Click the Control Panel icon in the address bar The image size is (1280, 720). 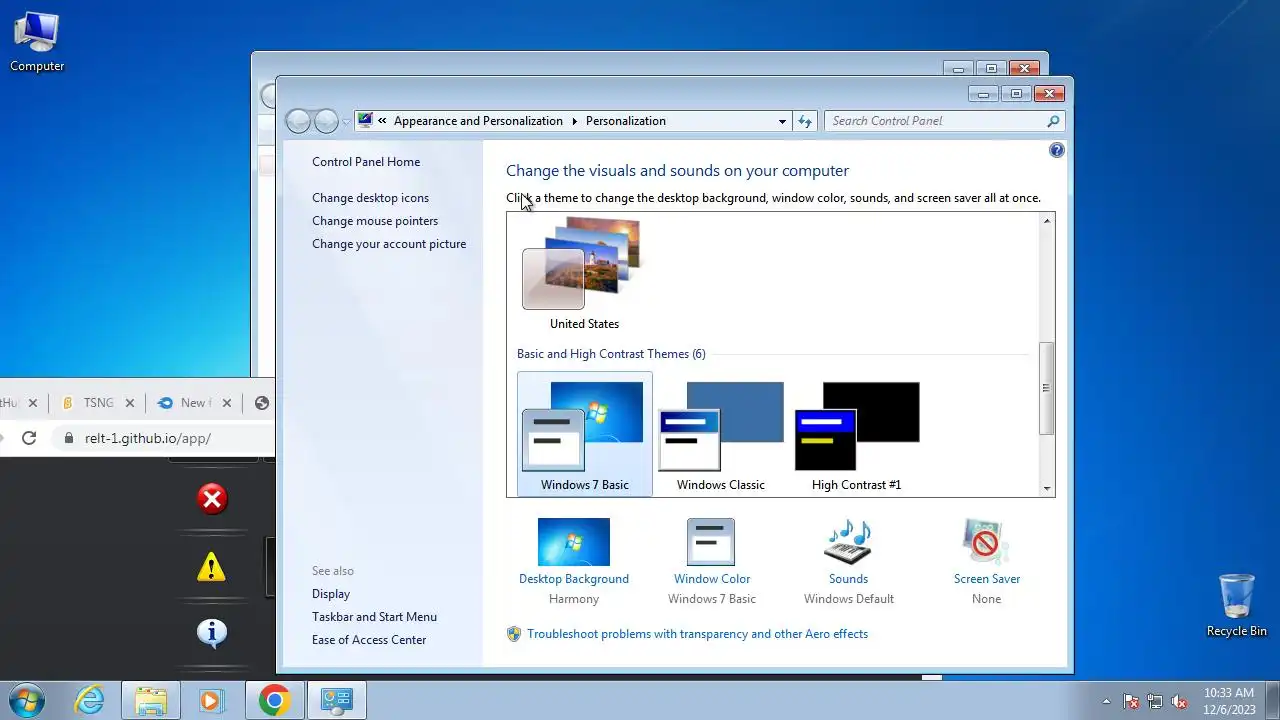pos(365,120)
